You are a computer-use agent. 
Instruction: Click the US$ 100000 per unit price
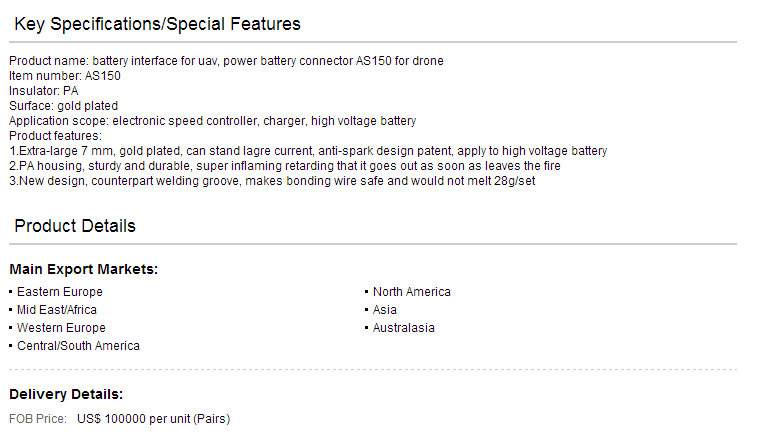tap(154, 419)
